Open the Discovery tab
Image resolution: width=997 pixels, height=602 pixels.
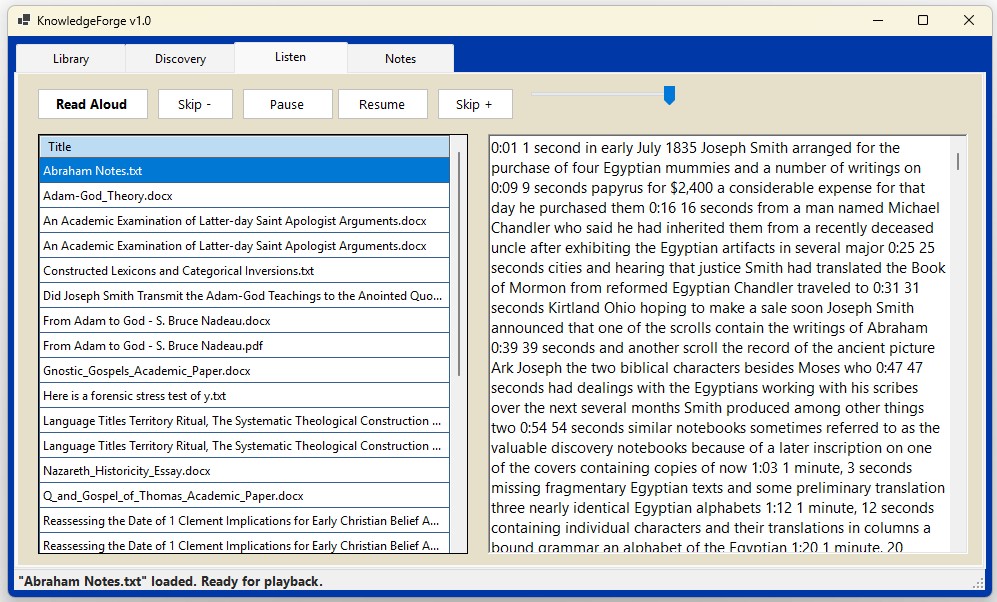click(180, 58)
